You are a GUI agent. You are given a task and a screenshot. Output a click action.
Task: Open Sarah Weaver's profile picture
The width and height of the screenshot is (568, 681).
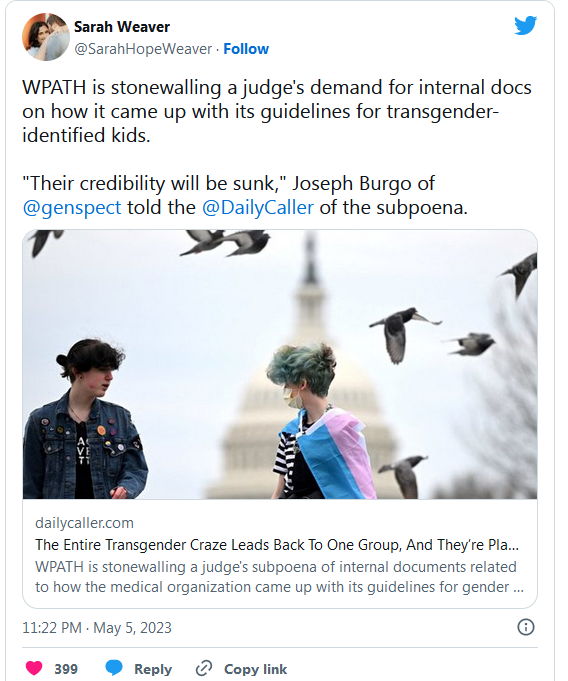tap(46, 37)
